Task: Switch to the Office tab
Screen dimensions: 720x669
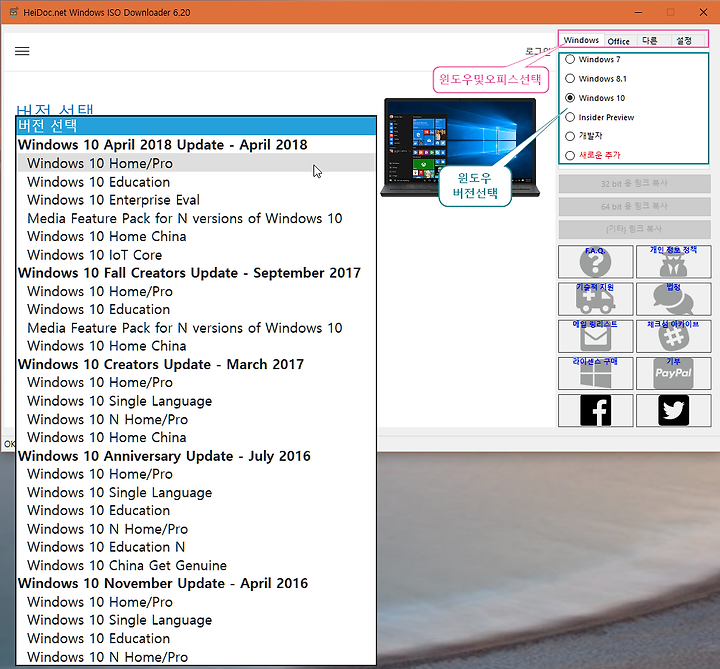Action: coord(619,41)
